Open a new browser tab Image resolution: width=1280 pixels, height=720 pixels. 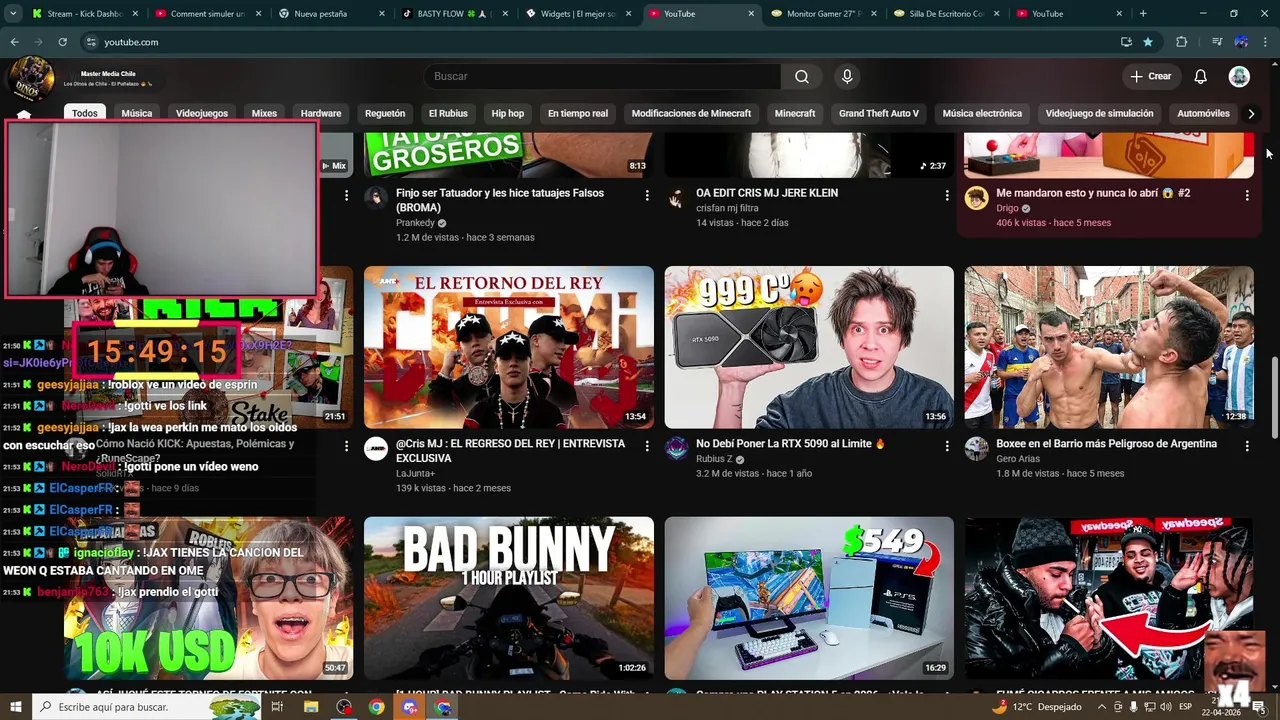click(1143, 14)
